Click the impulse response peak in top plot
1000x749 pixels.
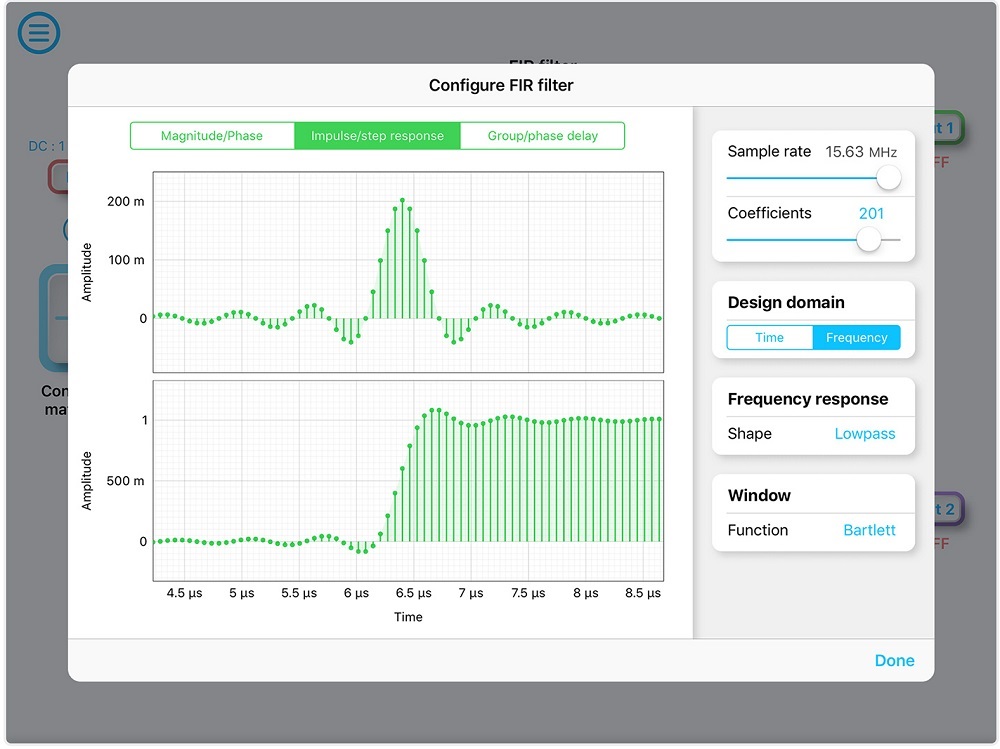click(402, 202)
